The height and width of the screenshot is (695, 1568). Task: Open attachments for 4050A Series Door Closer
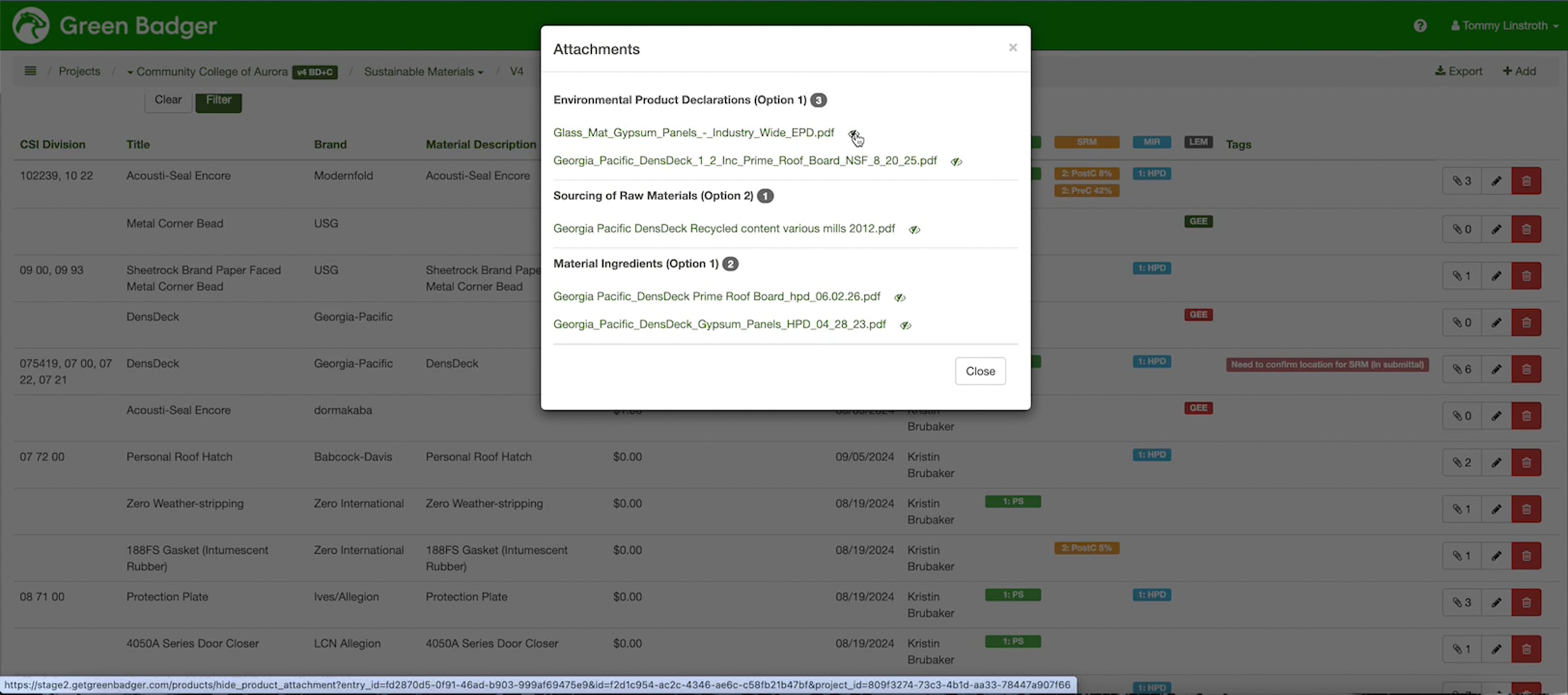point(1462,649)
